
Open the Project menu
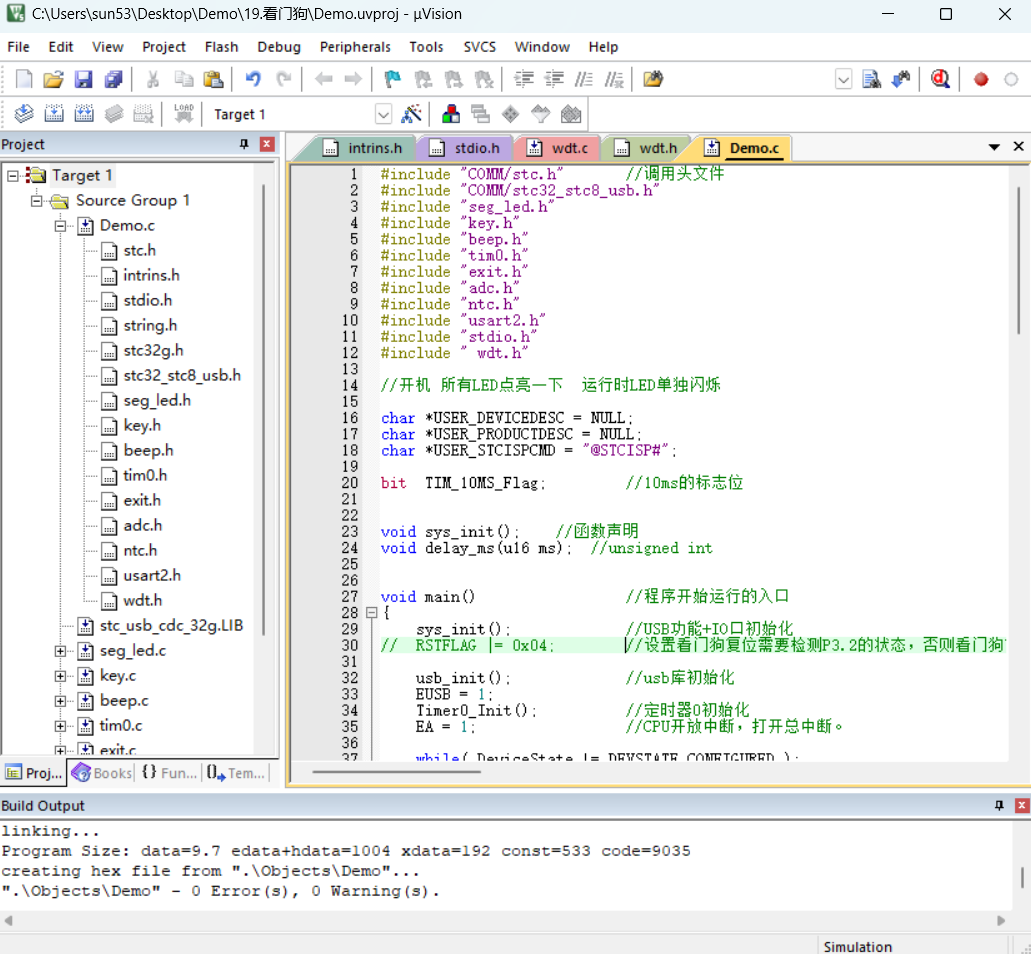pyautogui.click(x=164, y=47)
